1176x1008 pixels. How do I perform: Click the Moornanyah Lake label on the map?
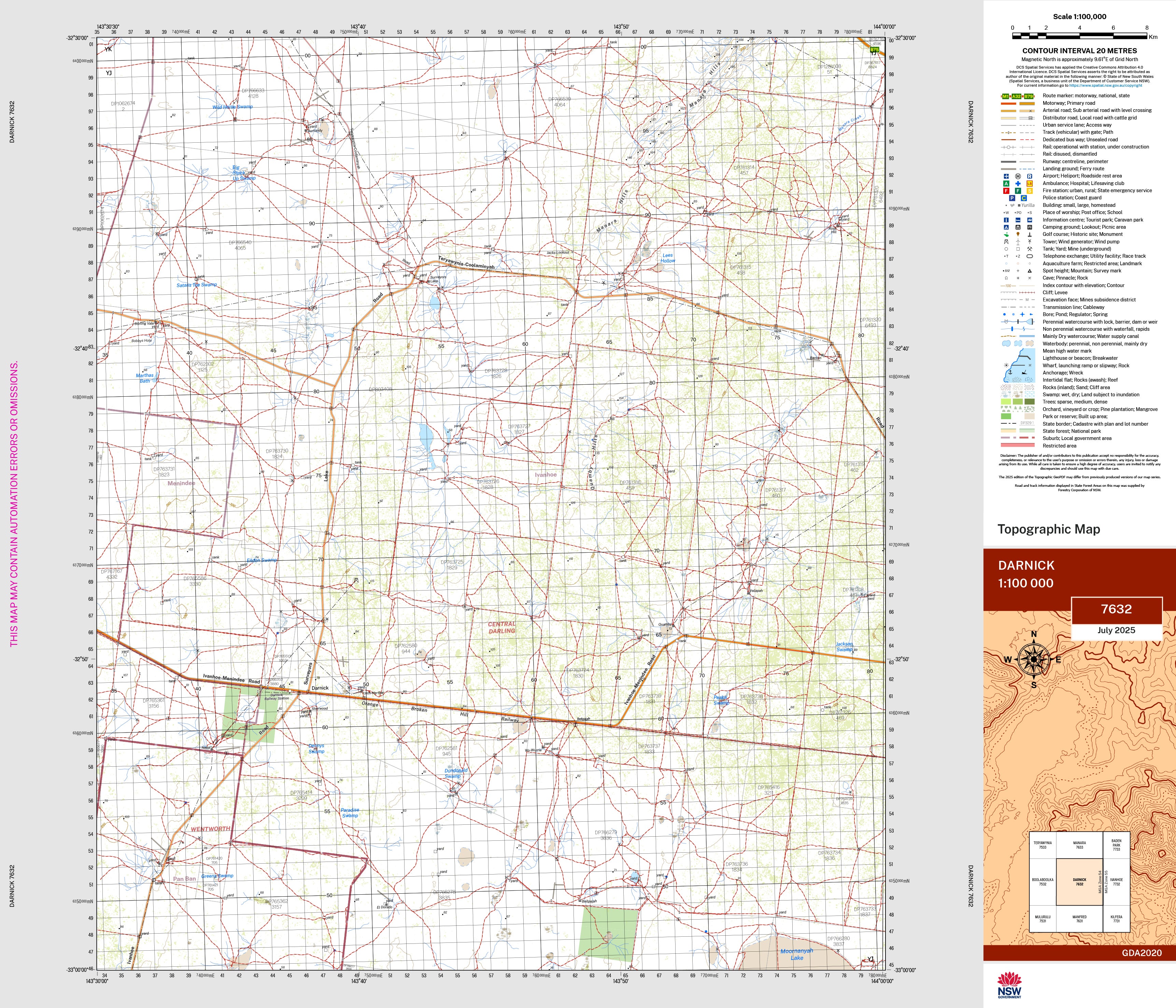796,954
